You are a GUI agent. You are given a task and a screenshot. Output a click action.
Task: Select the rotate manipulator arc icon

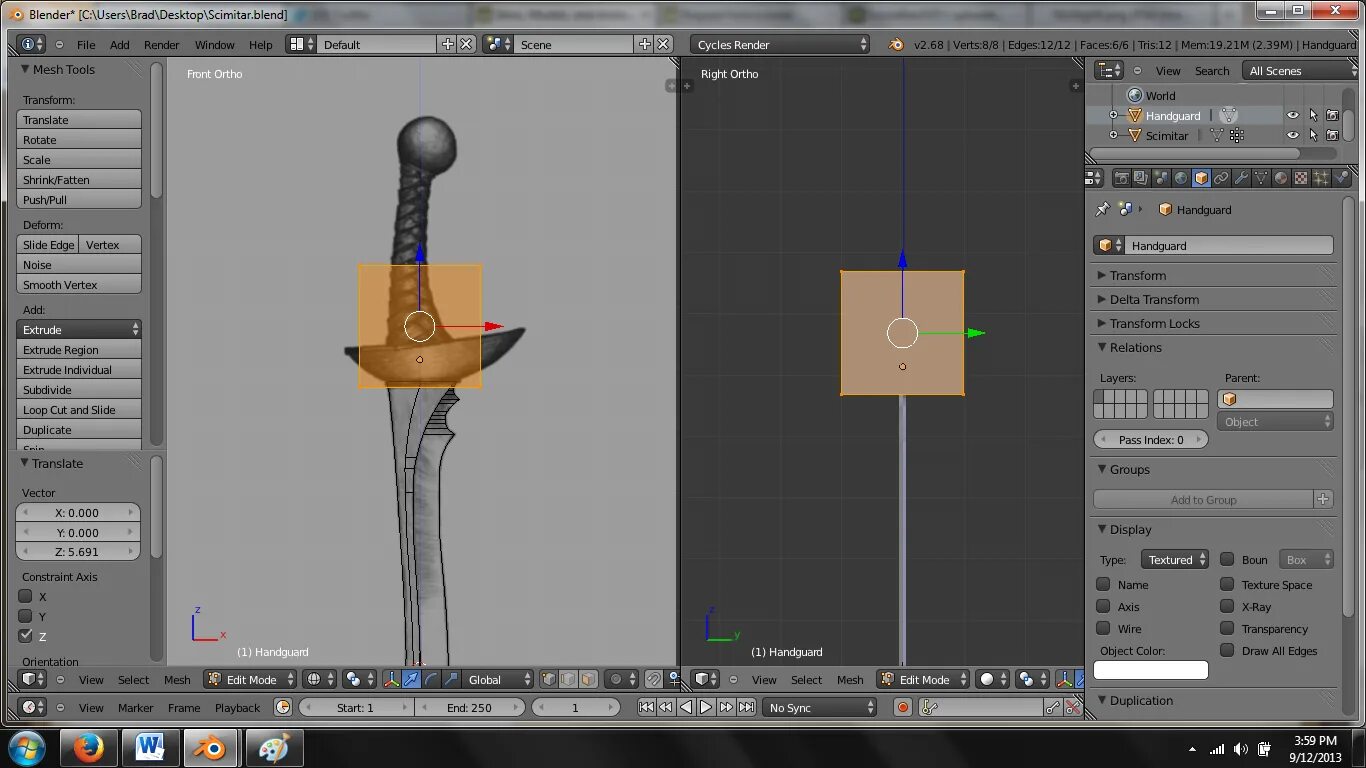coord(431,679)
